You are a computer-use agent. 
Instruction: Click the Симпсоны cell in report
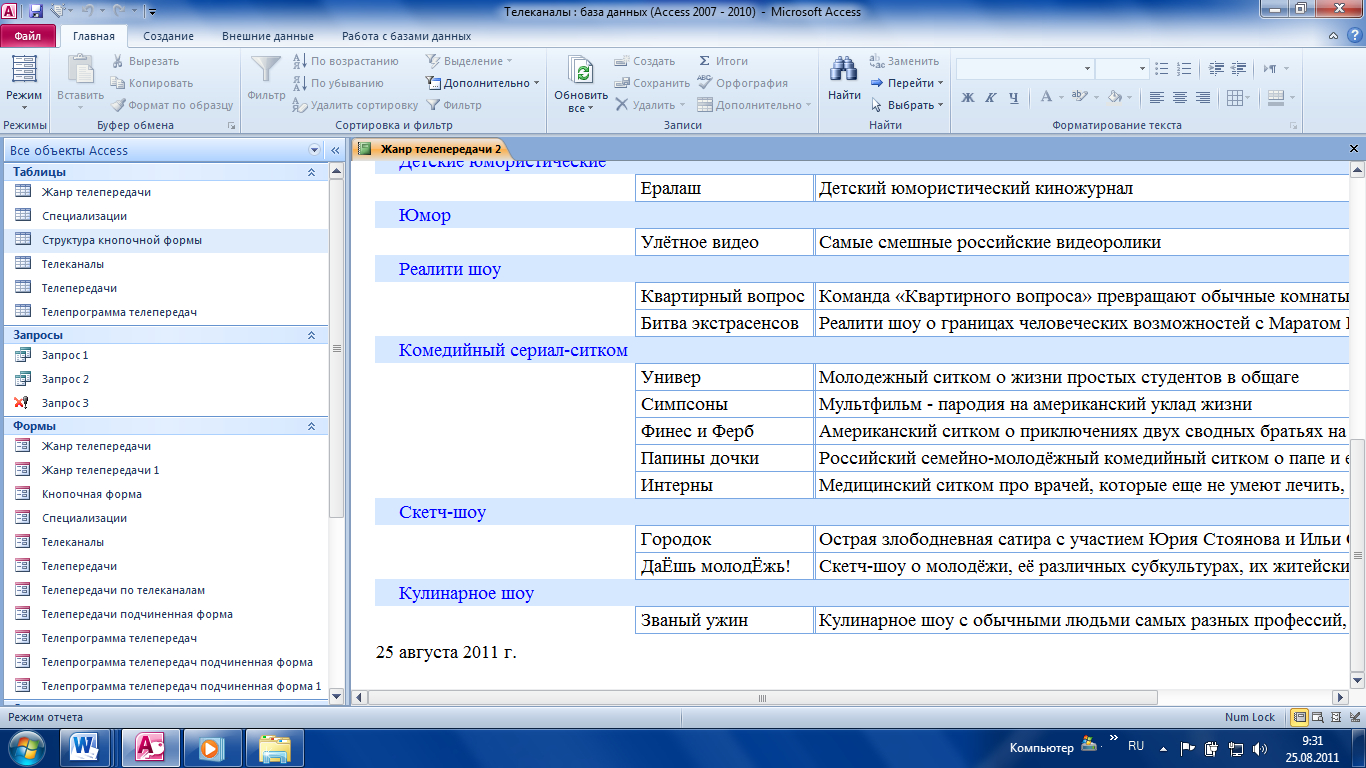[725, 404]
